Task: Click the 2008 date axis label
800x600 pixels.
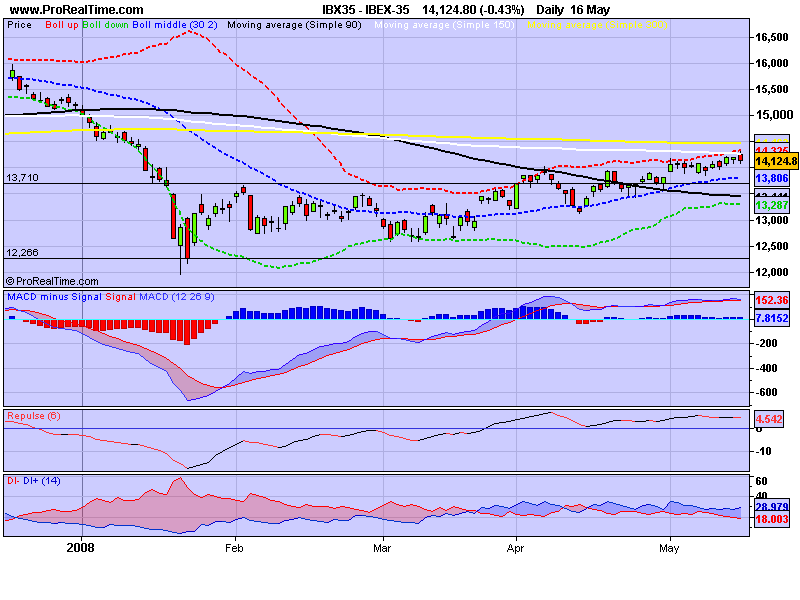Action: [81, 548]
